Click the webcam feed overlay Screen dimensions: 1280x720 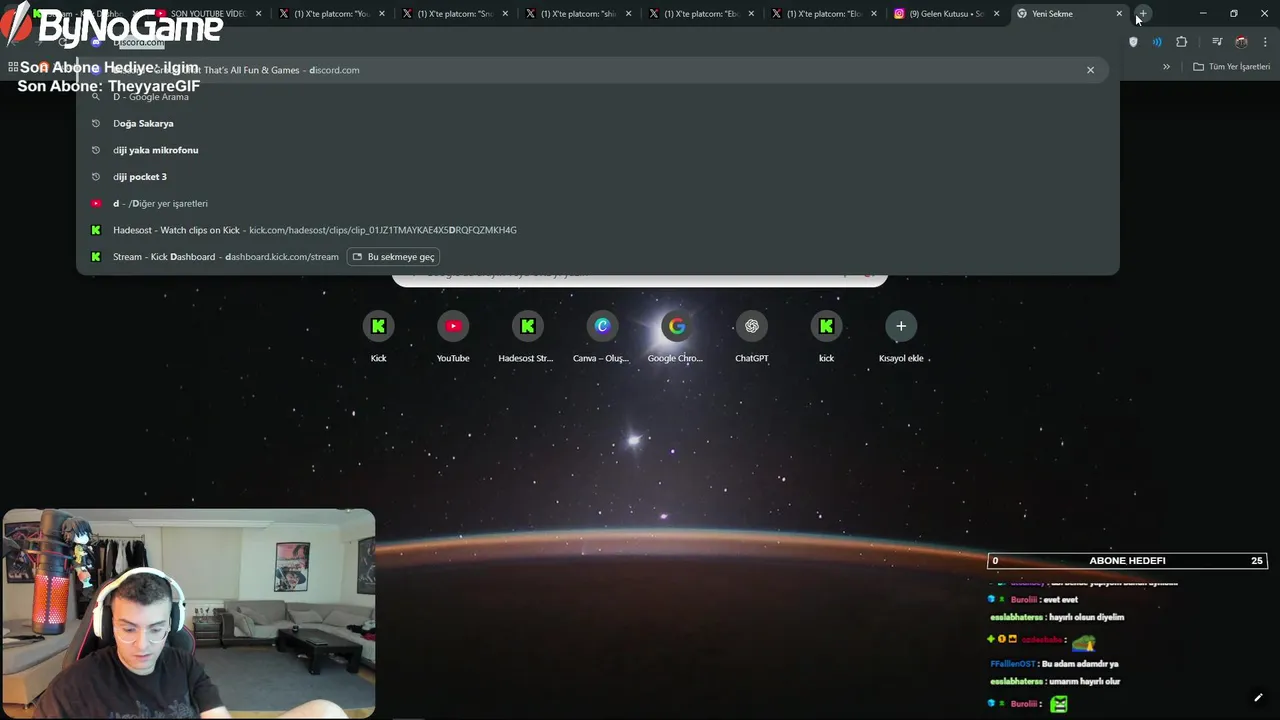pos(189,614)
